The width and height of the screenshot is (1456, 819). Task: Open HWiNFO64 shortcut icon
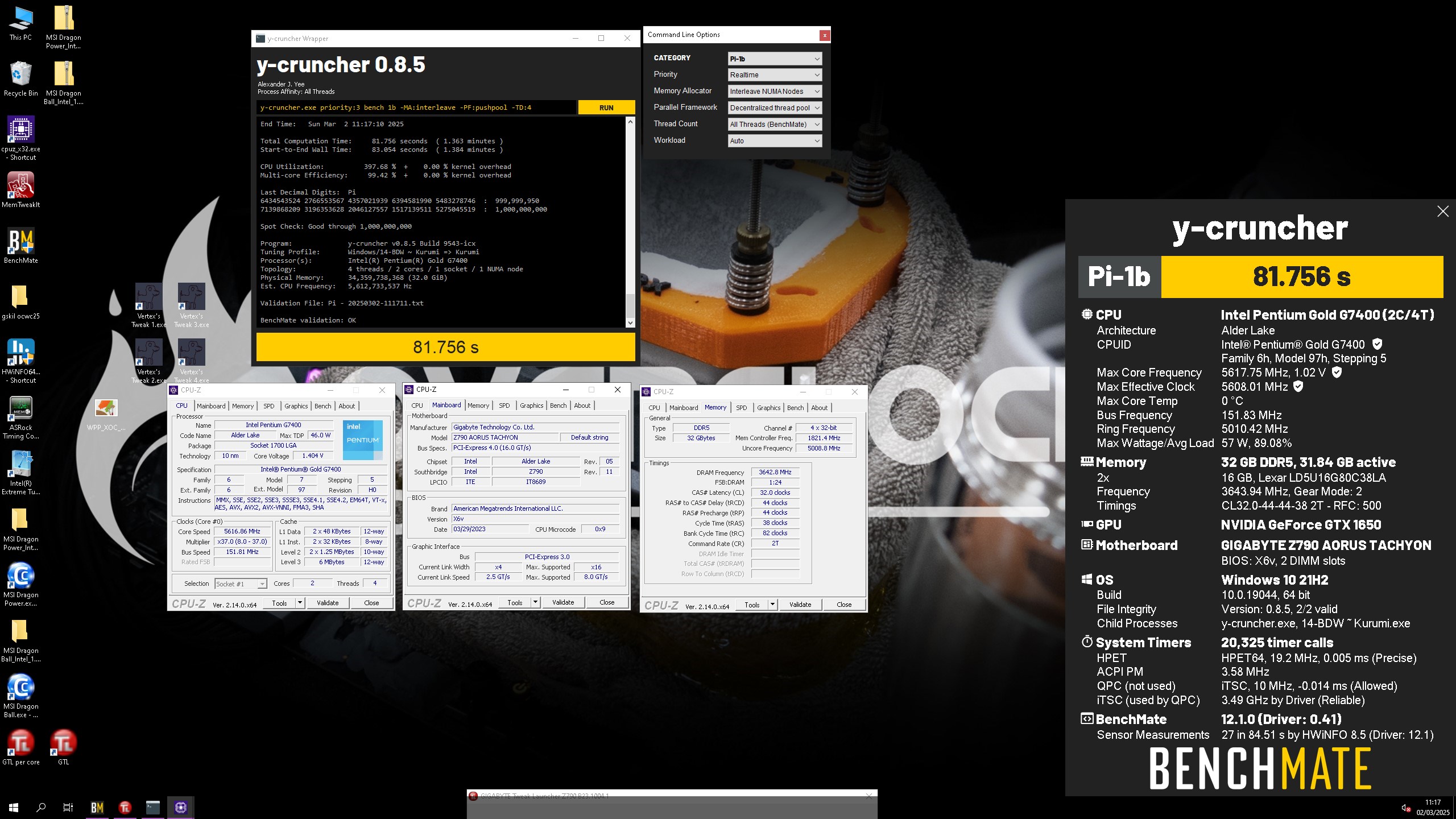pyautogui.click(x=20, y=361)
